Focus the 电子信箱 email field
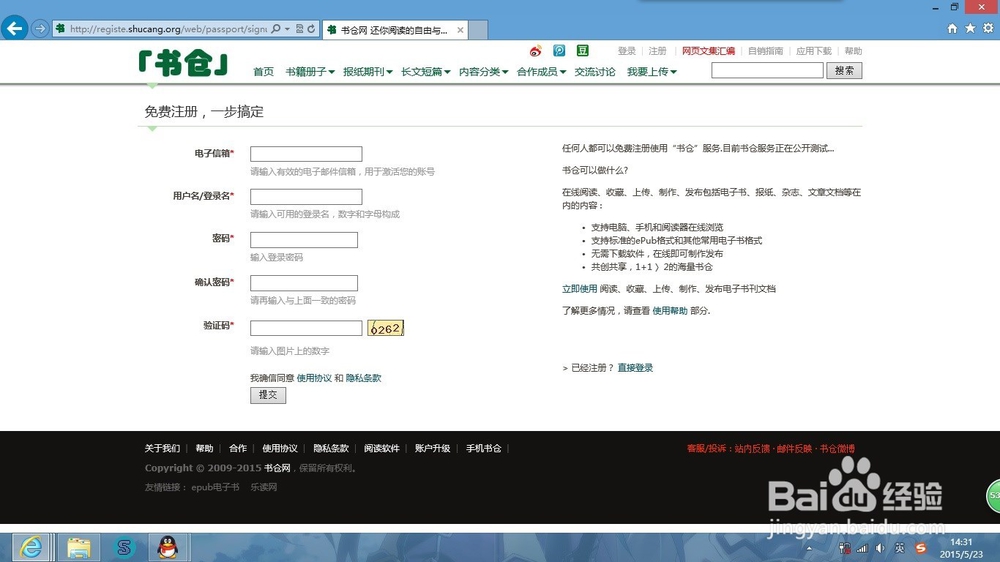This screenshot has width=1000, height=562. (x=306, y=154)
